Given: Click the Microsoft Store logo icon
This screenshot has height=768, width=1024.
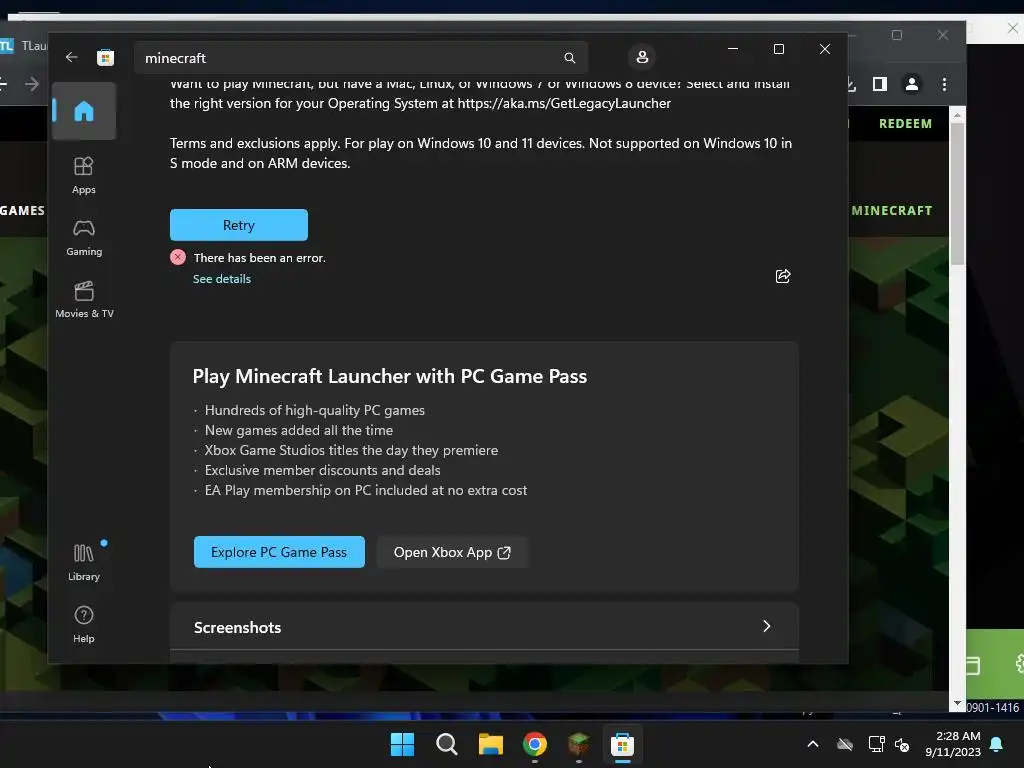Looking at the screenshot, I should click(105, 57).
